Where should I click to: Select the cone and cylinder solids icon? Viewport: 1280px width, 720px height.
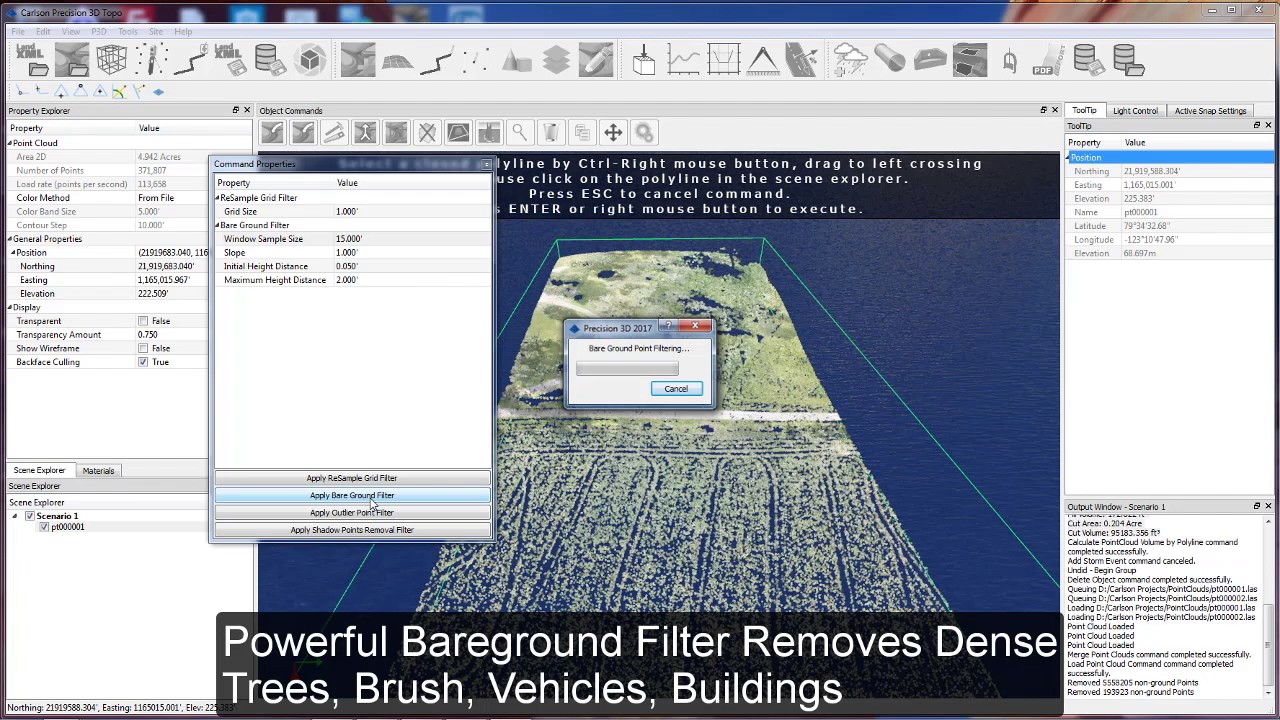[516, 60]
